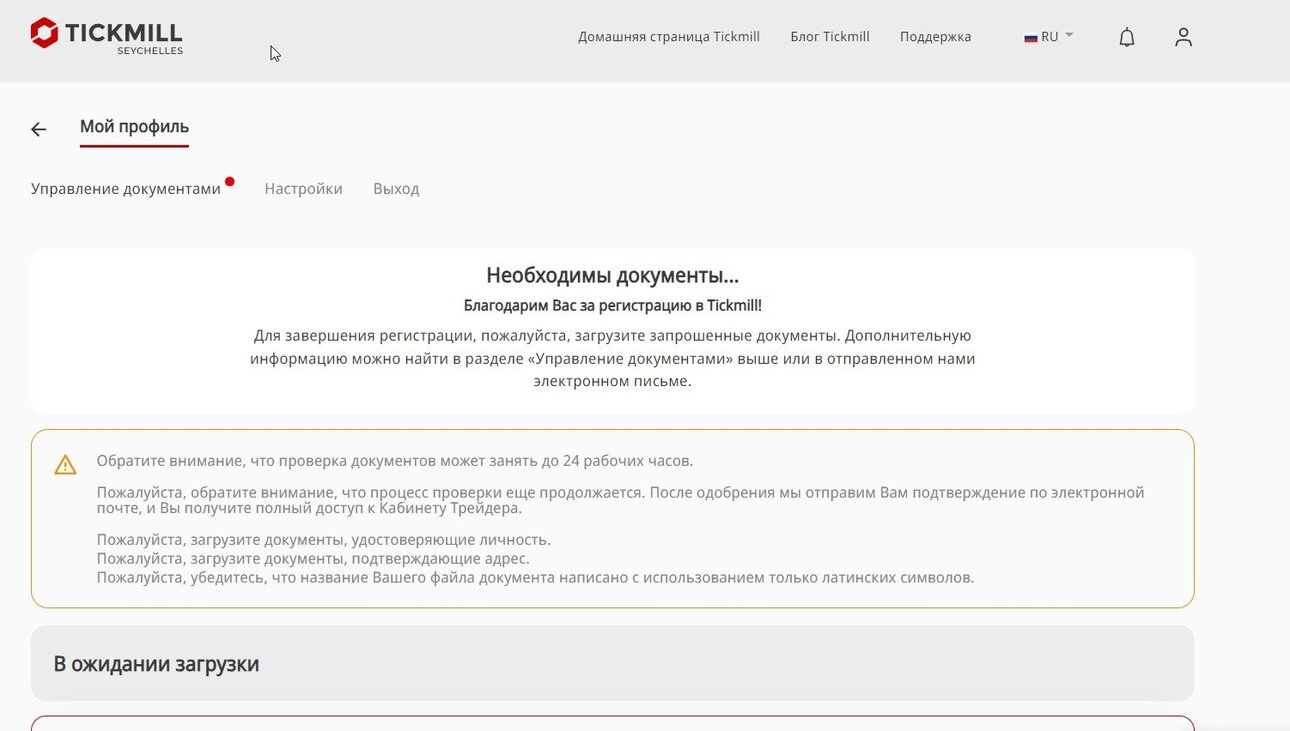Expand the В ожидании загрузки section

612,663
